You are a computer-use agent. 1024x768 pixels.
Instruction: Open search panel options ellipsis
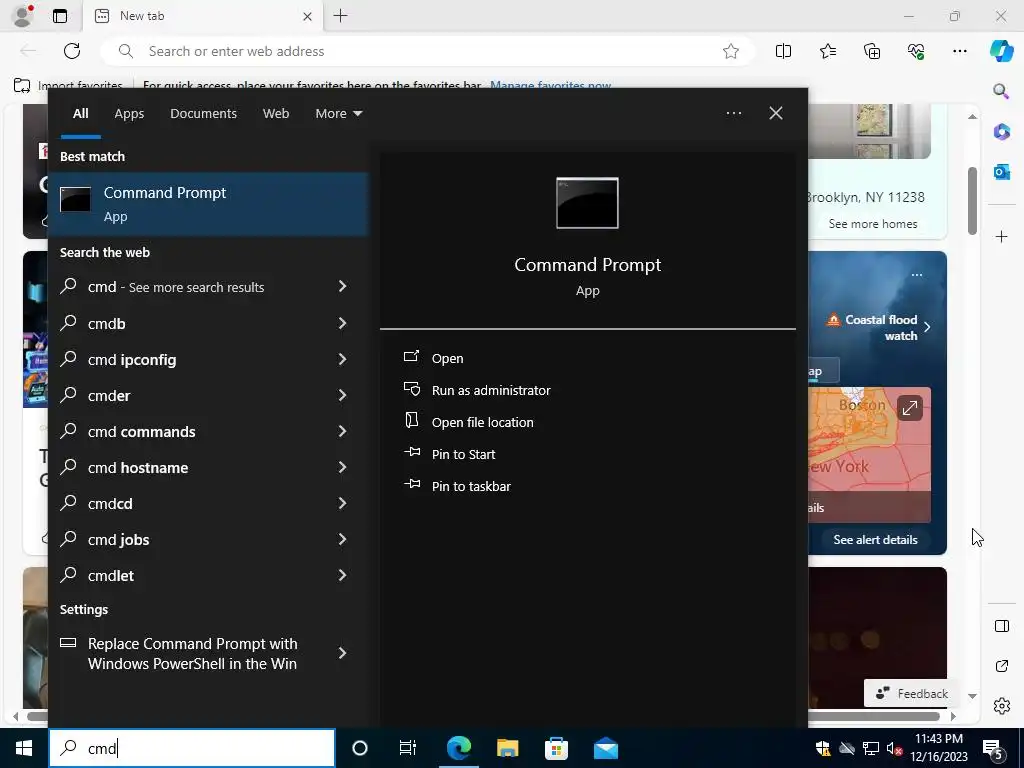tap(734, 113)
